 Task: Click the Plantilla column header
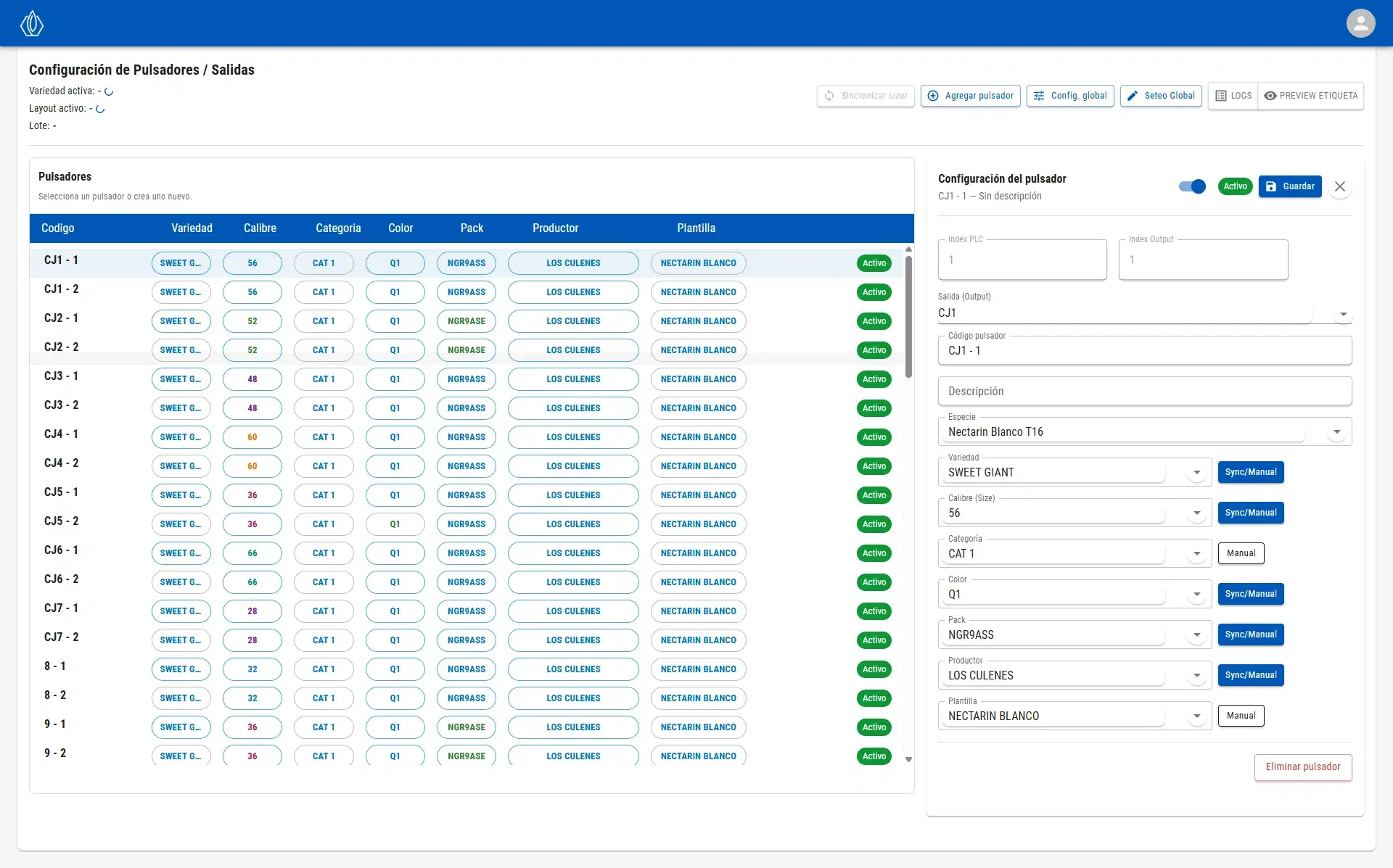[x=696, y=228]
